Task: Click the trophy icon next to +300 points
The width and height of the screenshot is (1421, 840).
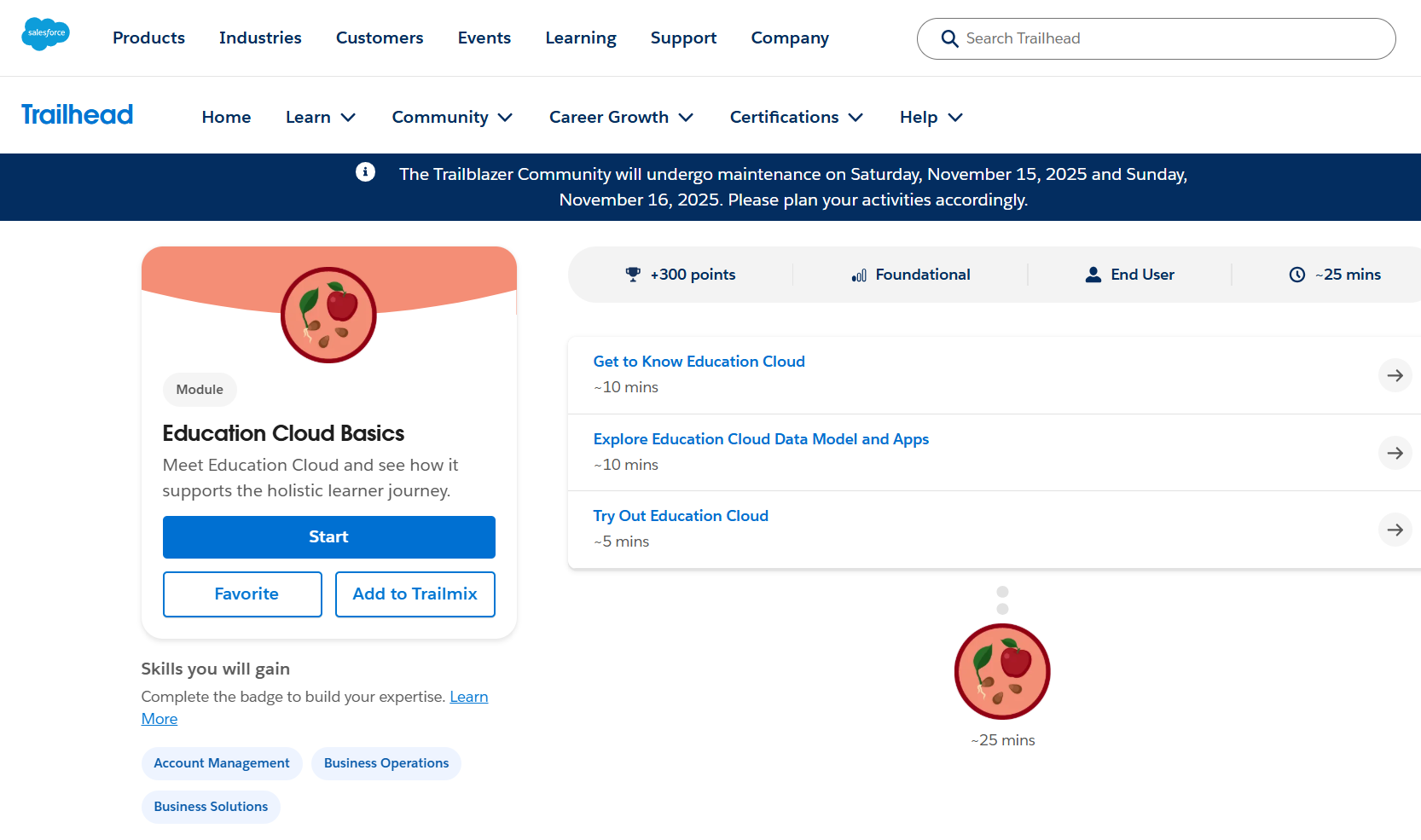Action: pyautogui.click(x=632, y=274)
